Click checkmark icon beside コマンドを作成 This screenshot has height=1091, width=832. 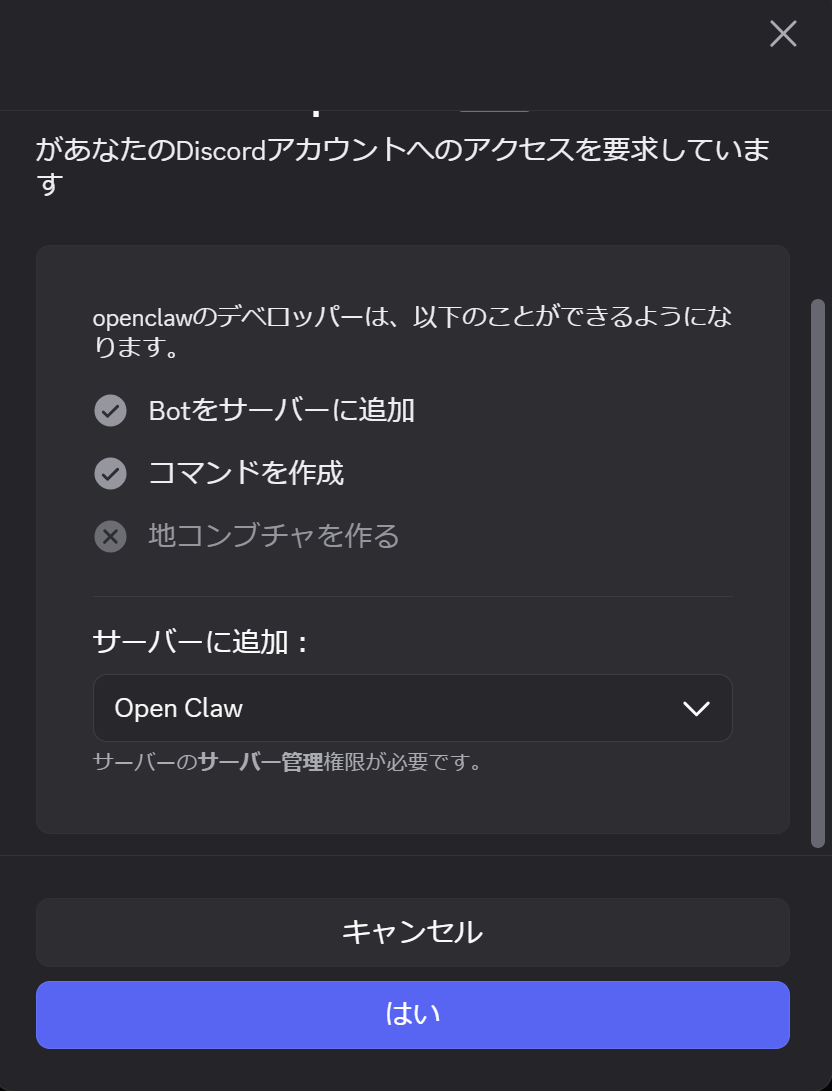110,473
